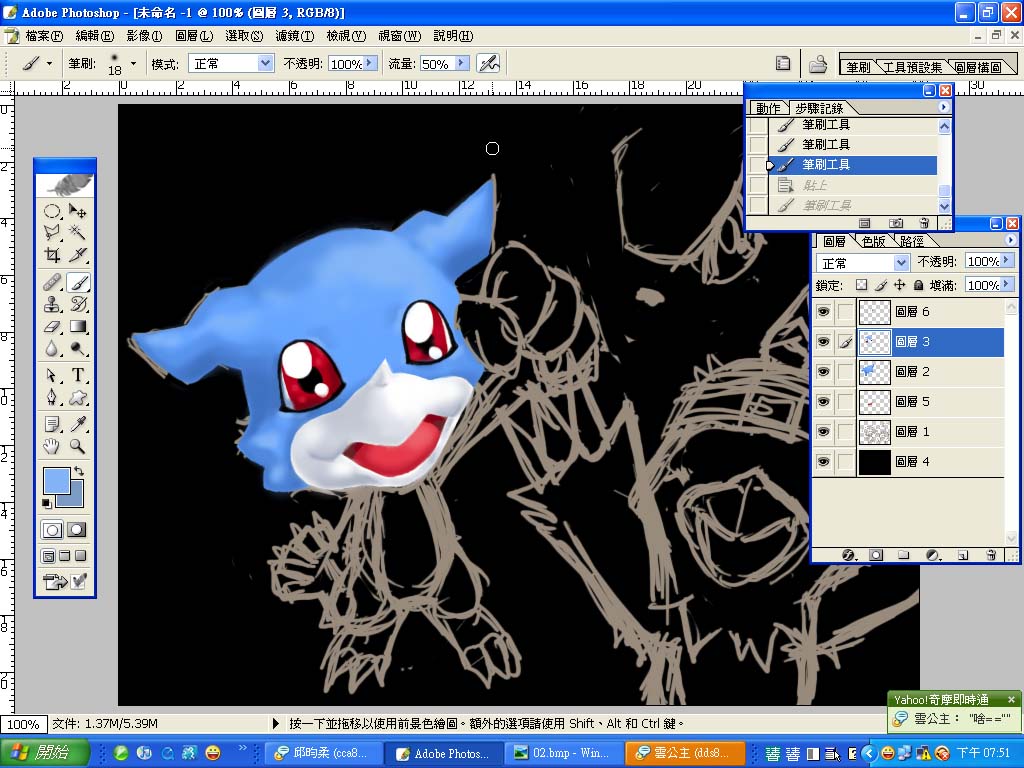Select the Eyedropper tool

[78, 424]
